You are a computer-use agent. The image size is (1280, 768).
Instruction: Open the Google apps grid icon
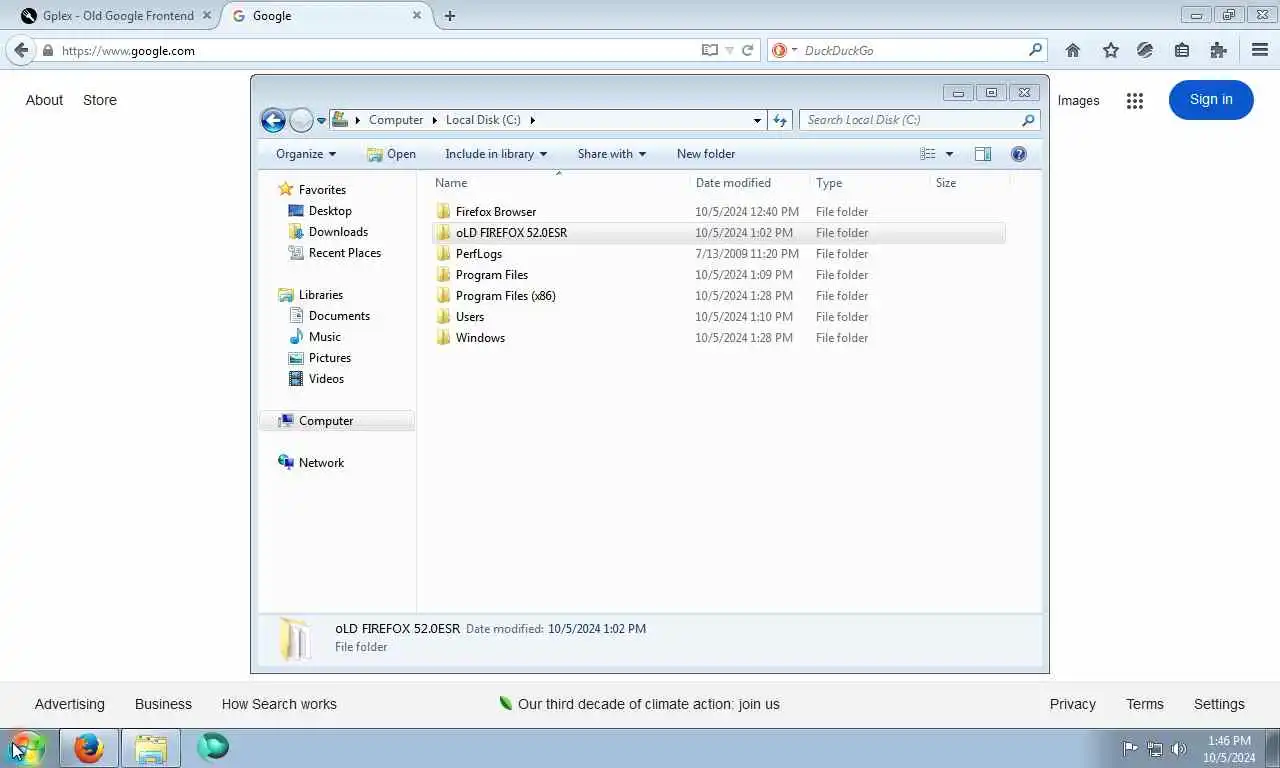point(1134,100)
